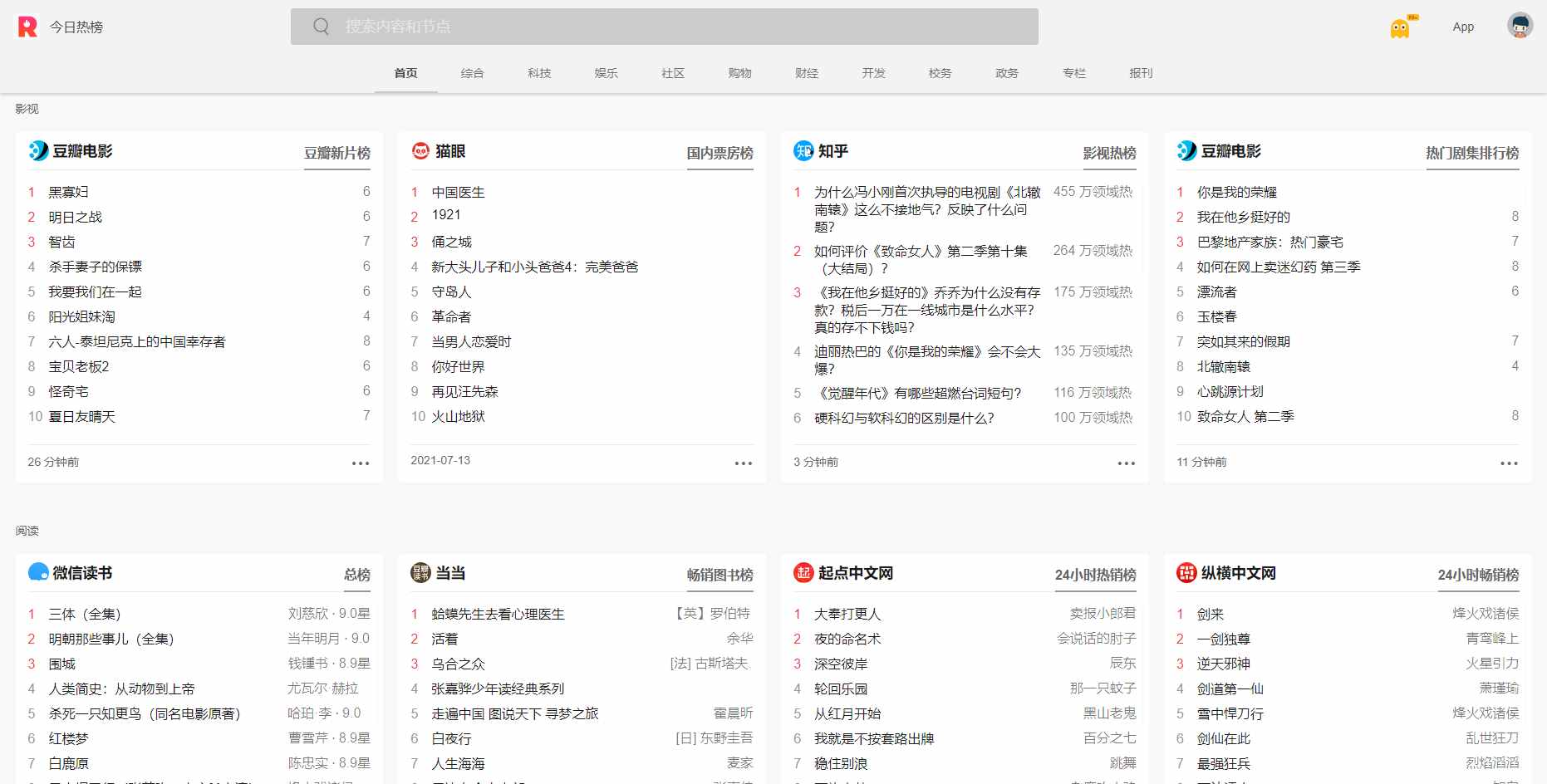This screenshot has height=784, width=1547.
Task: Open movie 中国医生 in 猫眼
Action: tap(458, 192)
